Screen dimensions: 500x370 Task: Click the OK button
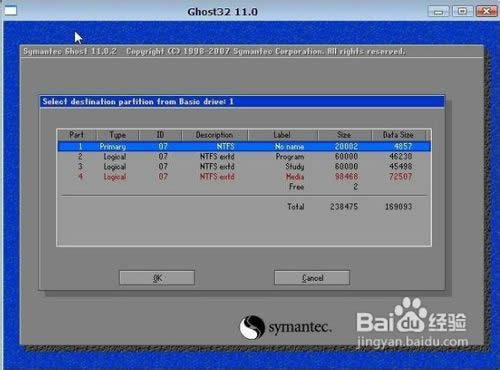[x=157, y=278]
